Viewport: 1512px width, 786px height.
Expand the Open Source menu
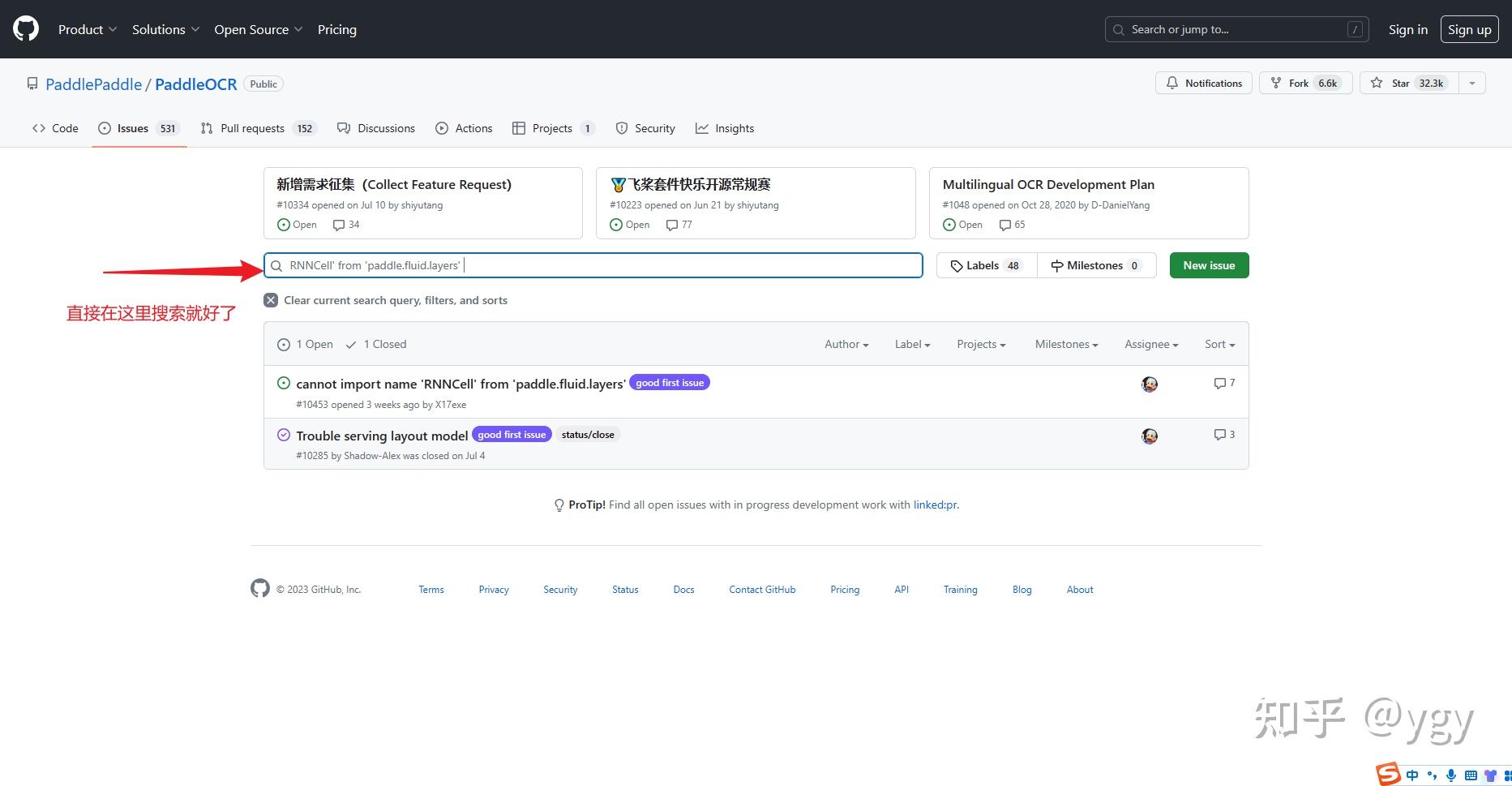pyautogui.click(x=259, y=29)
